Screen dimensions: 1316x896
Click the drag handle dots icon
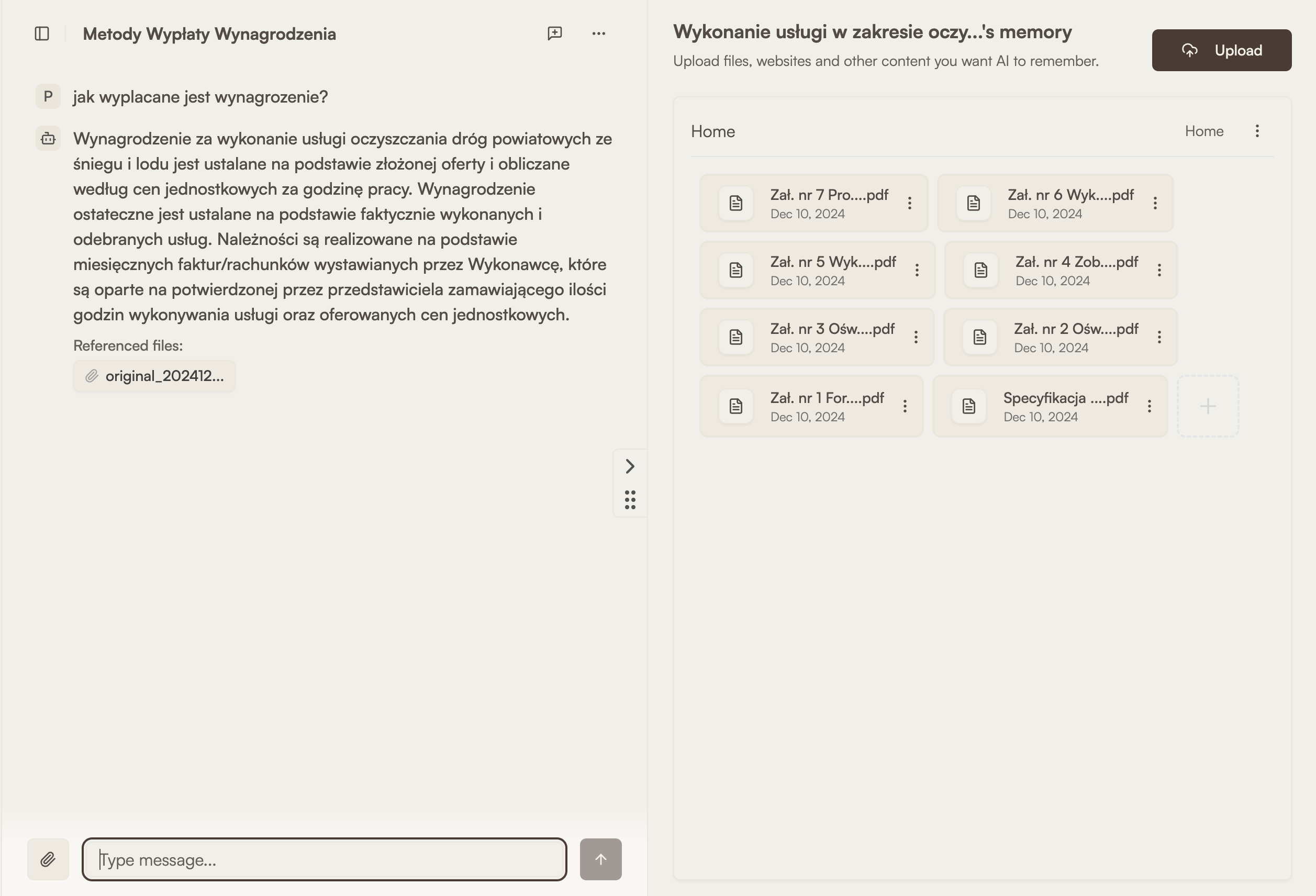[x=630, y=500]
